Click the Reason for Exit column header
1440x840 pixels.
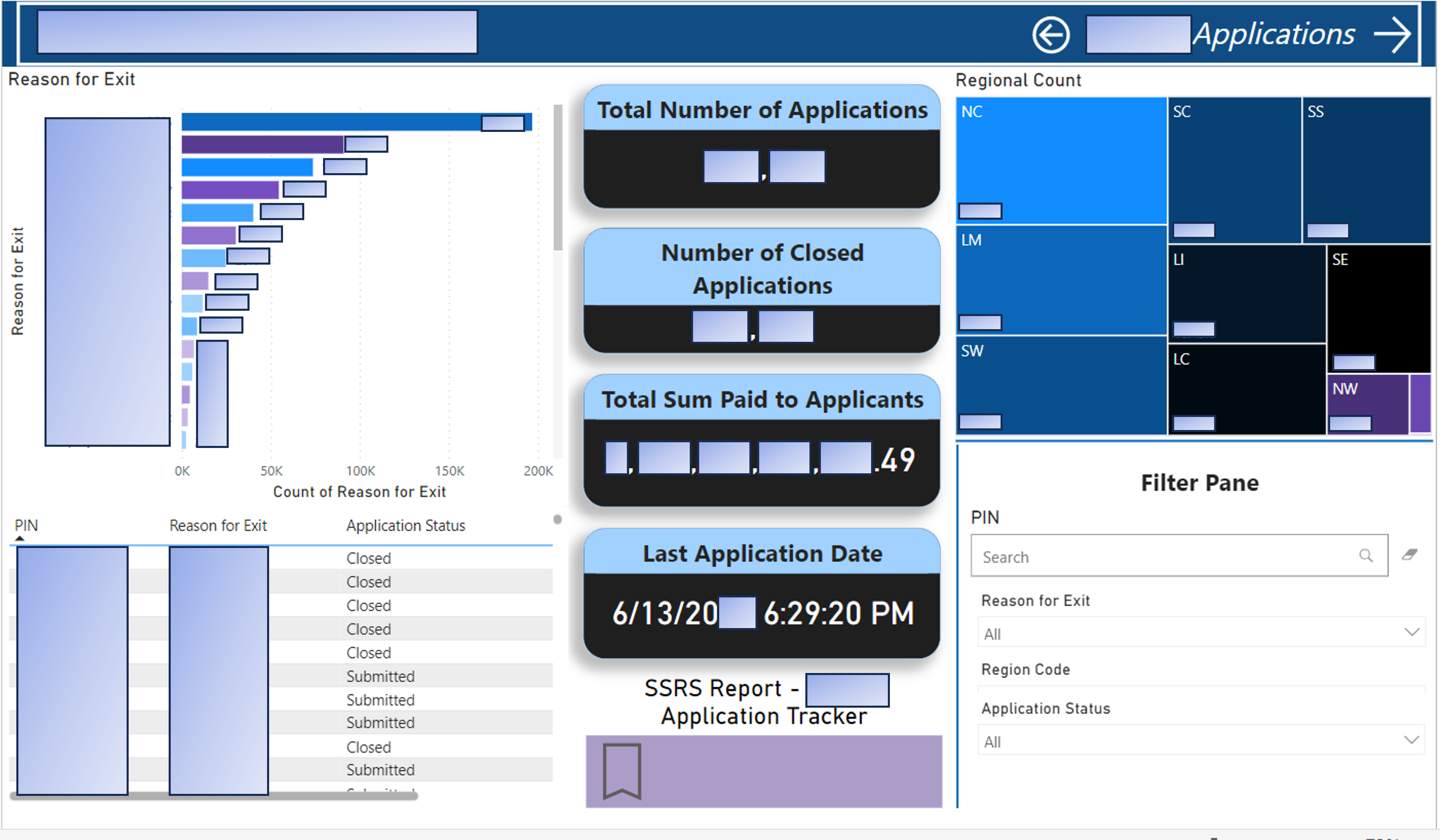click(218, 525)
